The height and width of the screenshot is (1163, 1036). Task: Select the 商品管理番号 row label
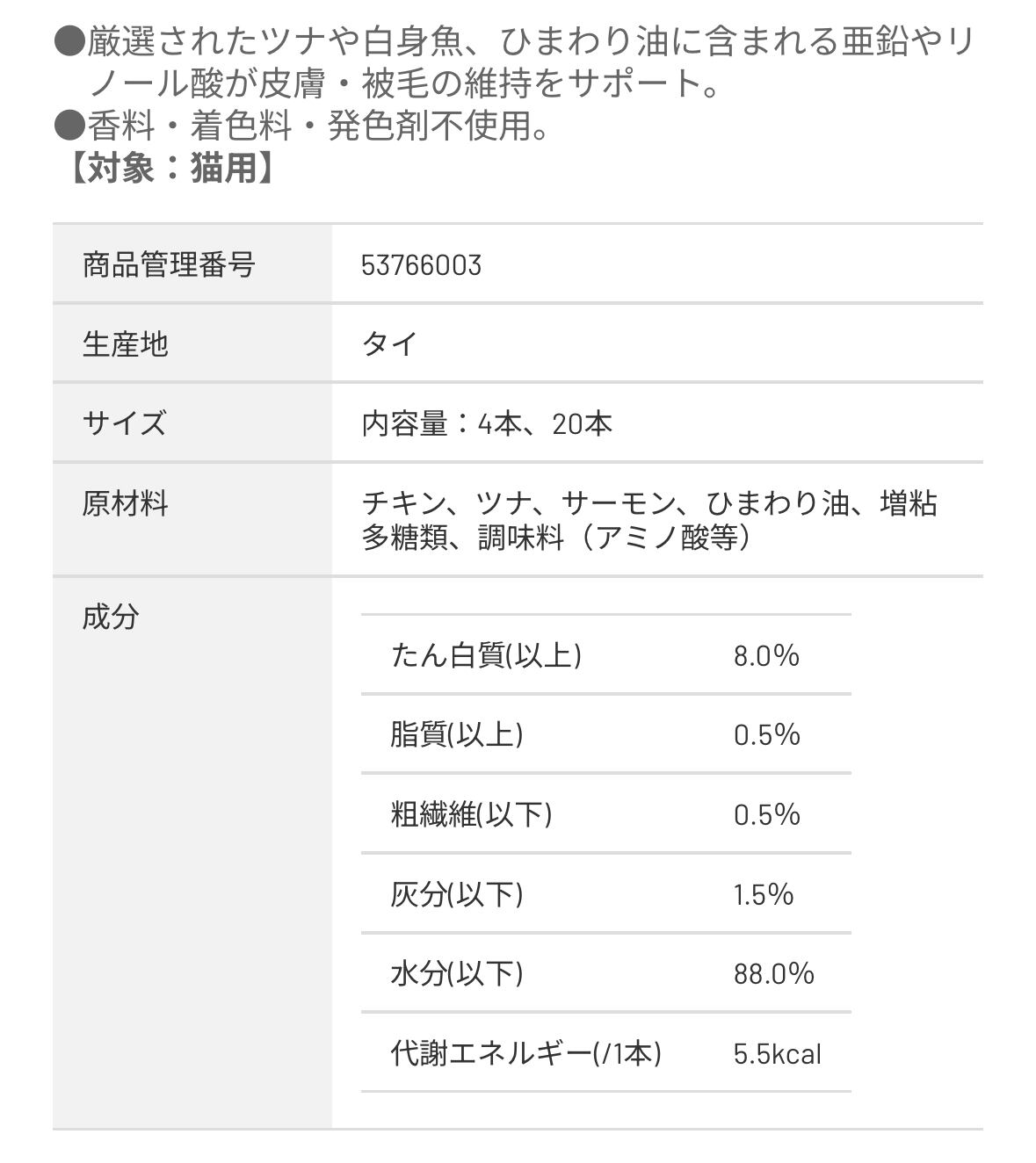tap(169, 264)
